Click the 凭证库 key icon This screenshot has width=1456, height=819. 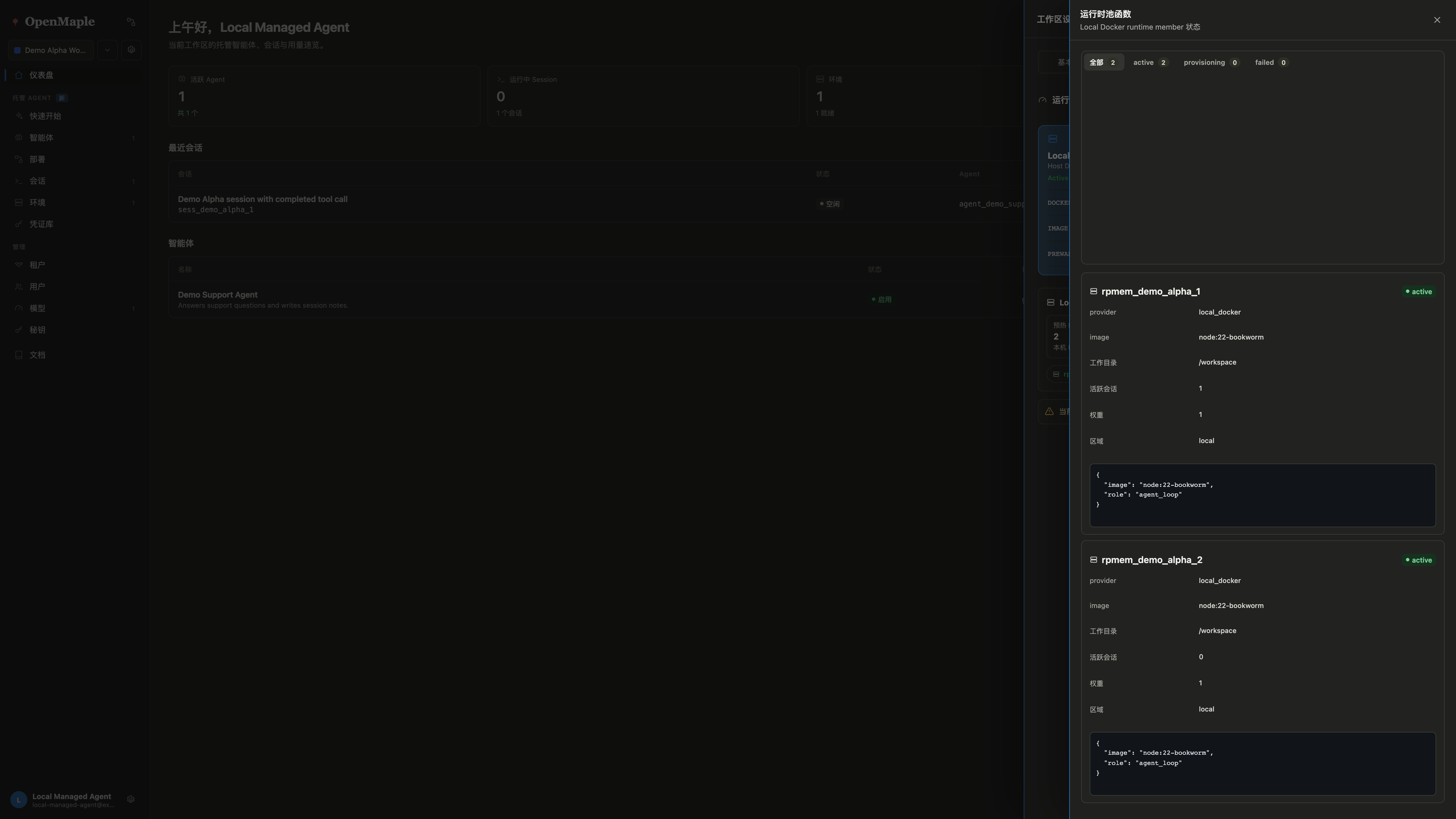[x=19, y=224]
